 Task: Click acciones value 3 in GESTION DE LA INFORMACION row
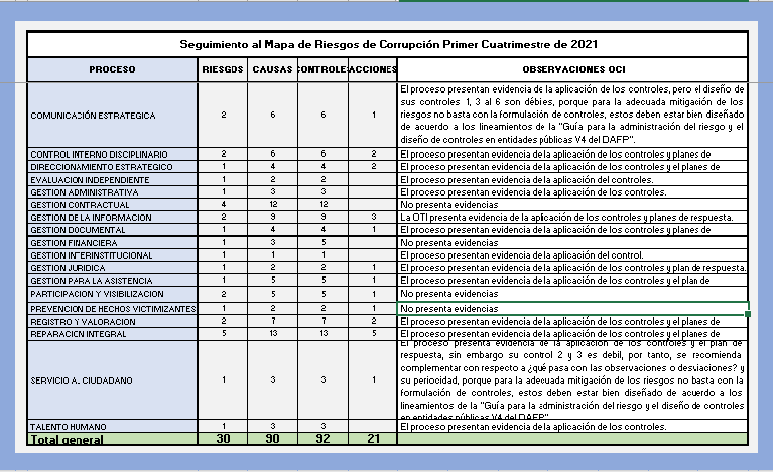click(x=374, y=217)
